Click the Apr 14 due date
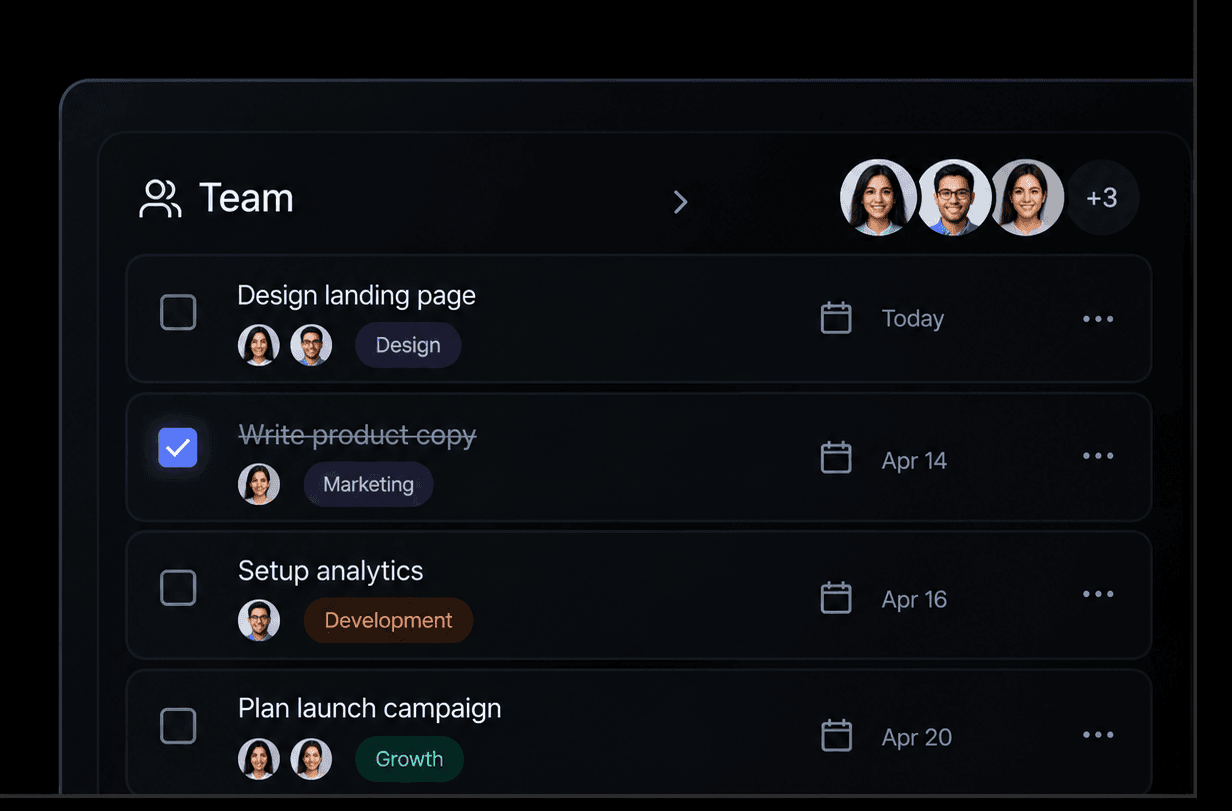 coord(914,461)
